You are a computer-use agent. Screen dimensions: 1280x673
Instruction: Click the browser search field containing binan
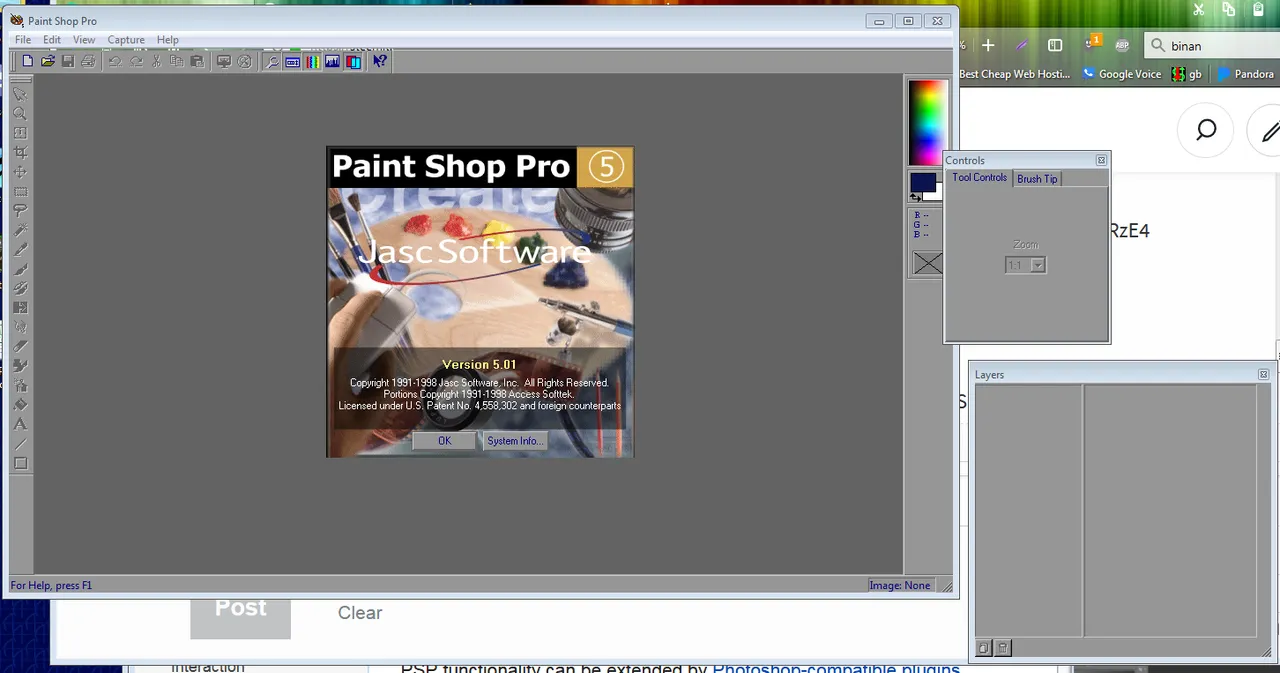1214,45
